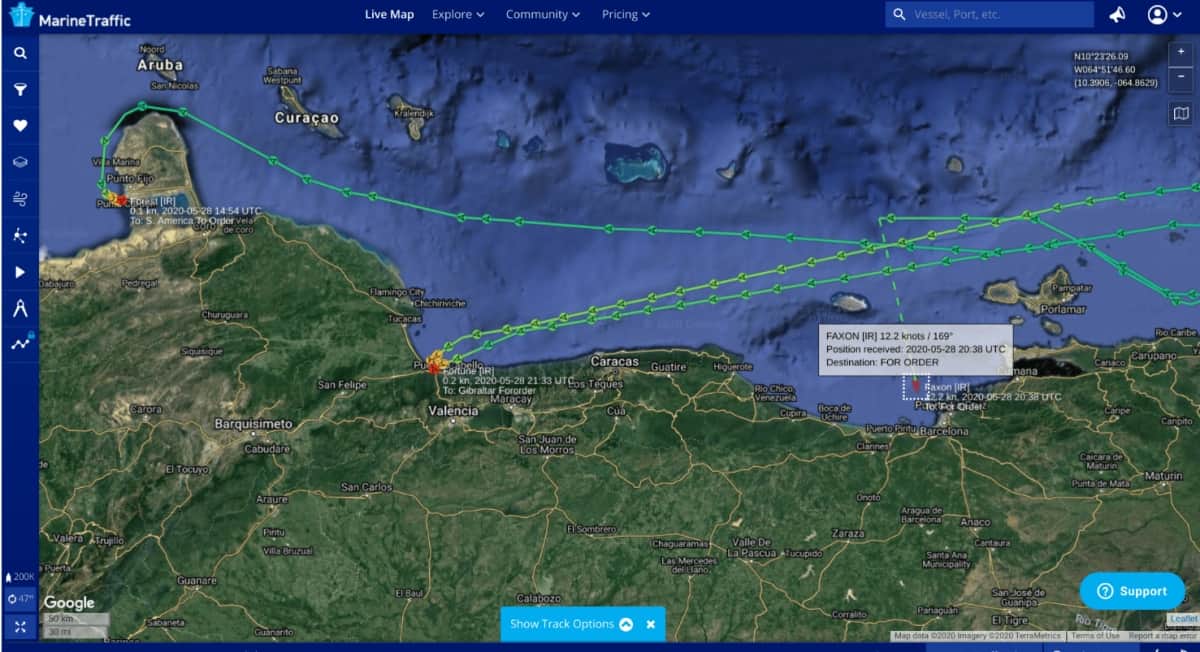The image size is (1200, 652).
Task: Open the map layers icon
Action: click(20, 162)
